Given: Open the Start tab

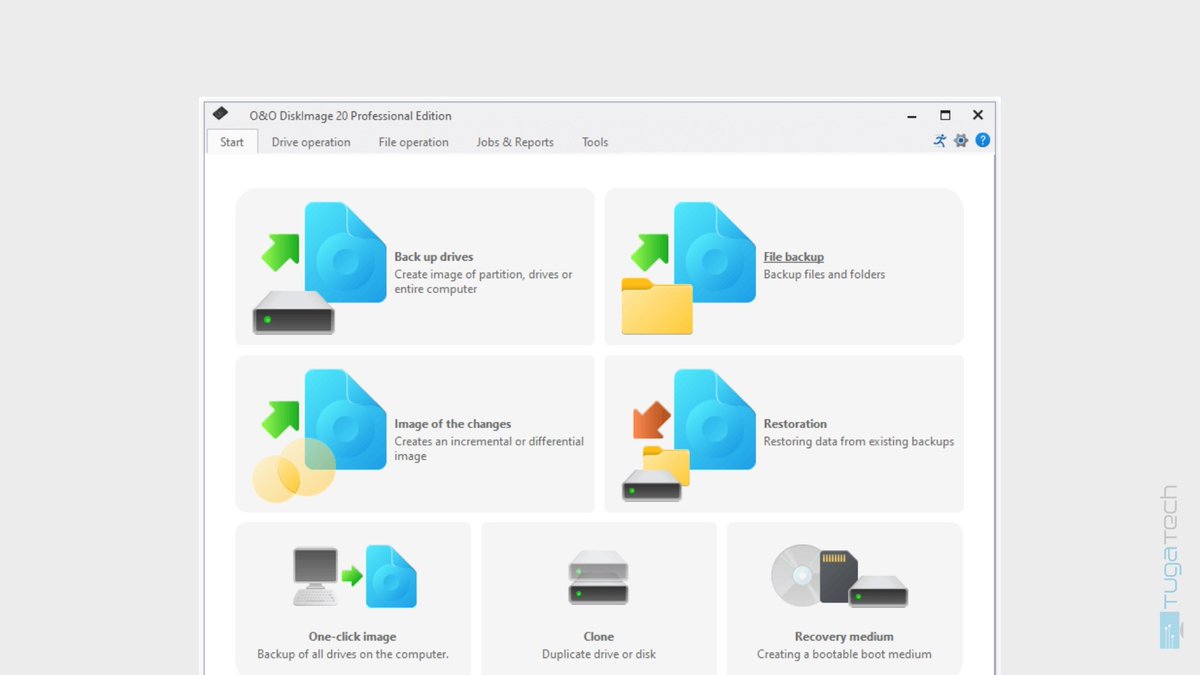Looking at the screenshot, I should point(232,142).
